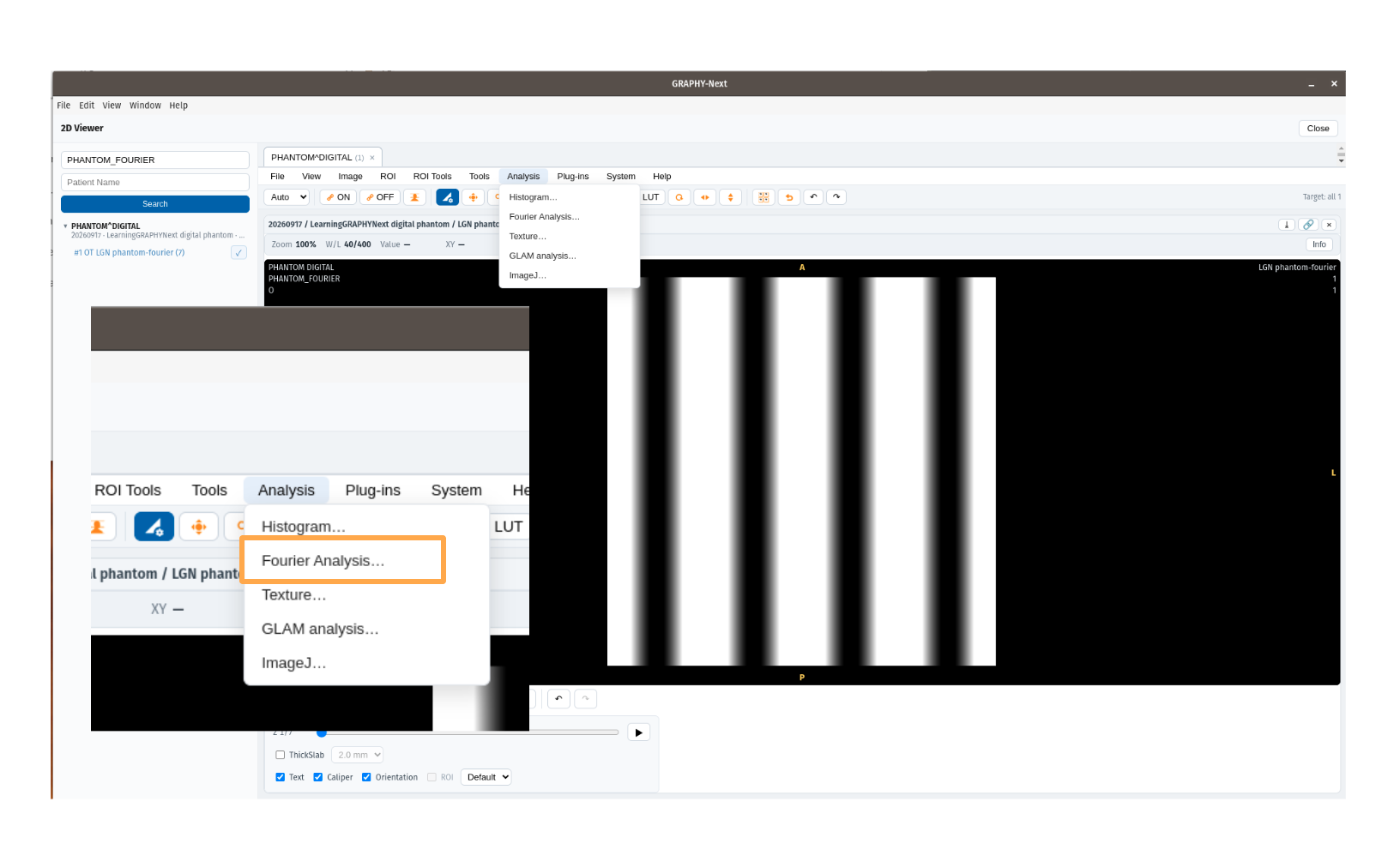
Task: Click the blue Search button
Action: click(x=155, y=204)
